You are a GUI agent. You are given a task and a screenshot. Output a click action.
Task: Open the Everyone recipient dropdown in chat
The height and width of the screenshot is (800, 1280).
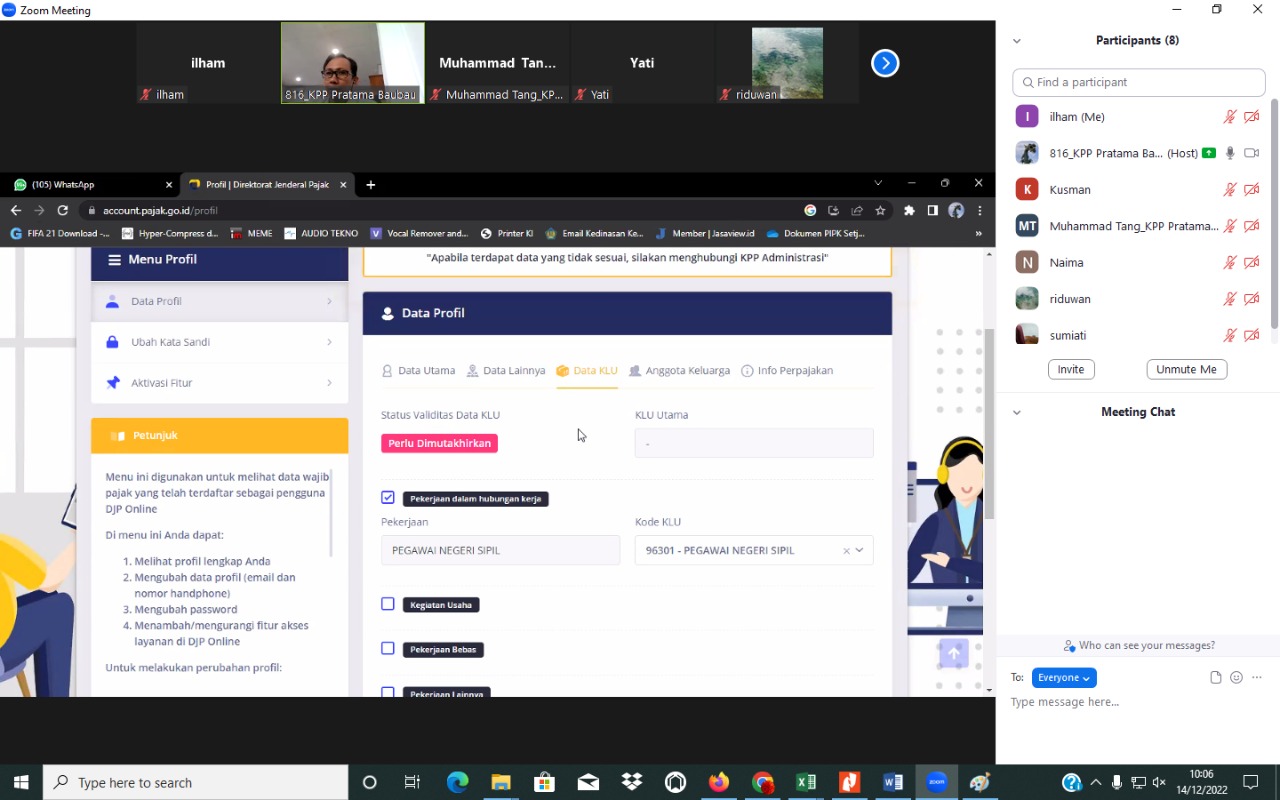coord(1064,677)
